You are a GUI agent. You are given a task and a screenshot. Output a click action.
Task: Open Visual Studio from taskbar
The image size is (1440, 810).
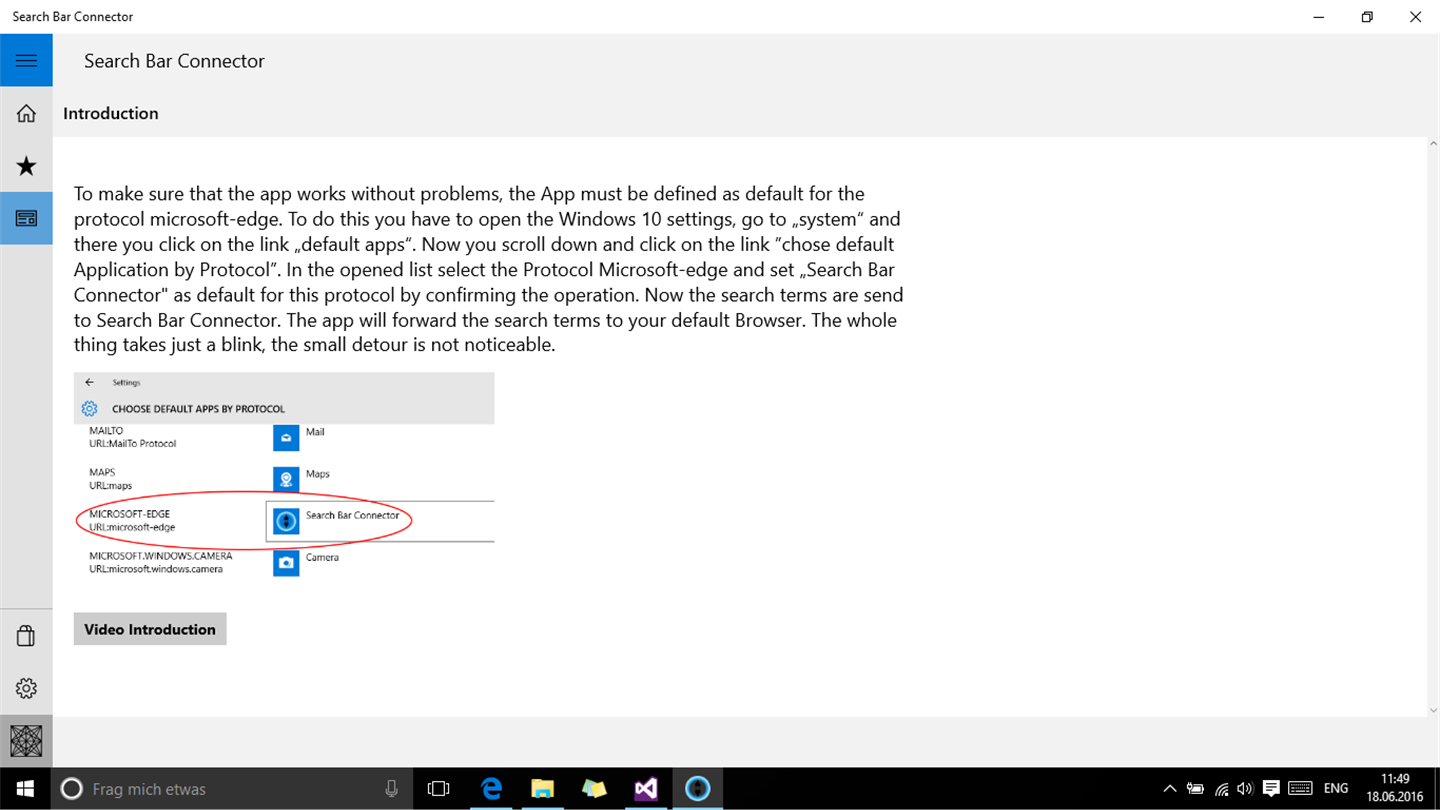646,789
